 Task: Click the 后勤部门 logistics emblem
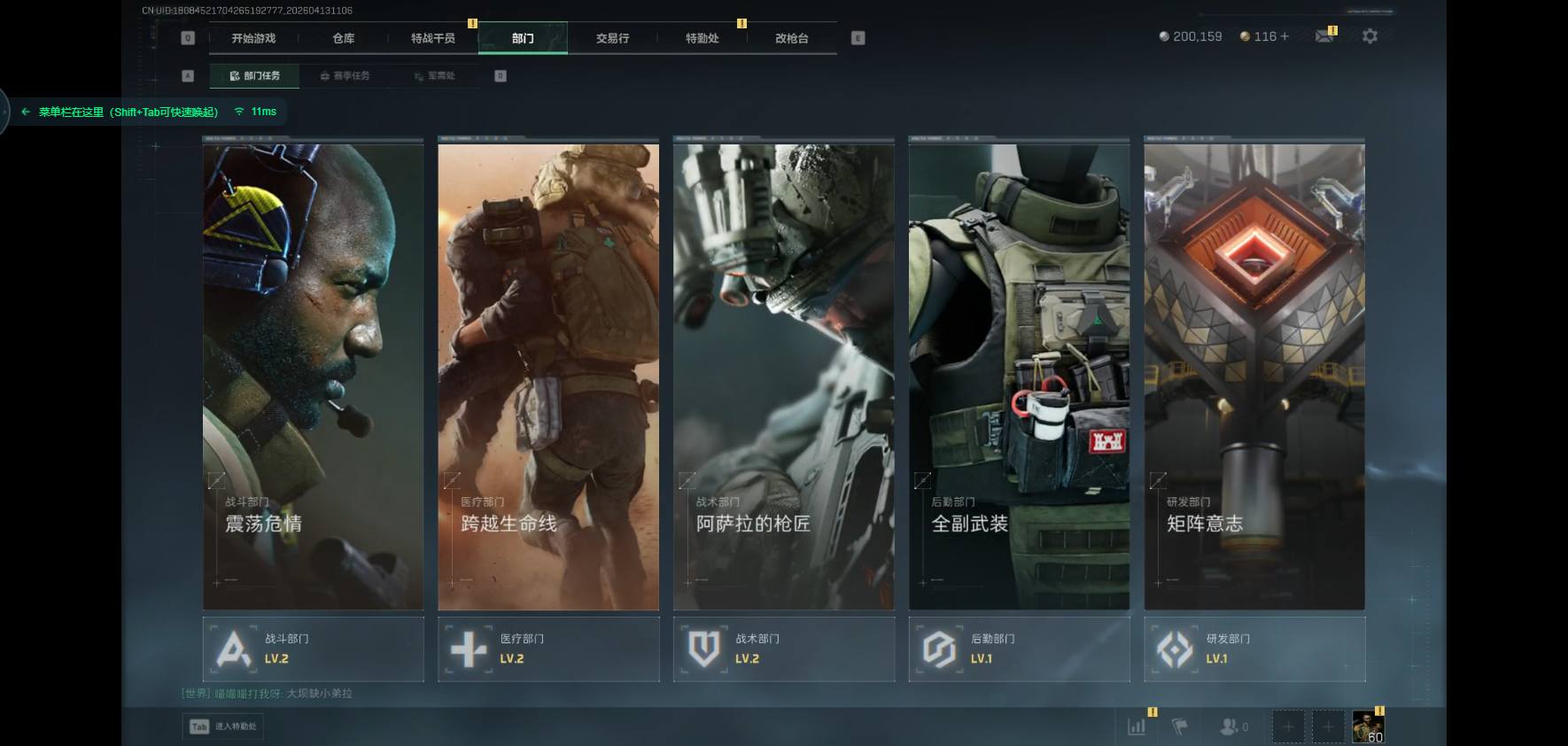(939, 649)
